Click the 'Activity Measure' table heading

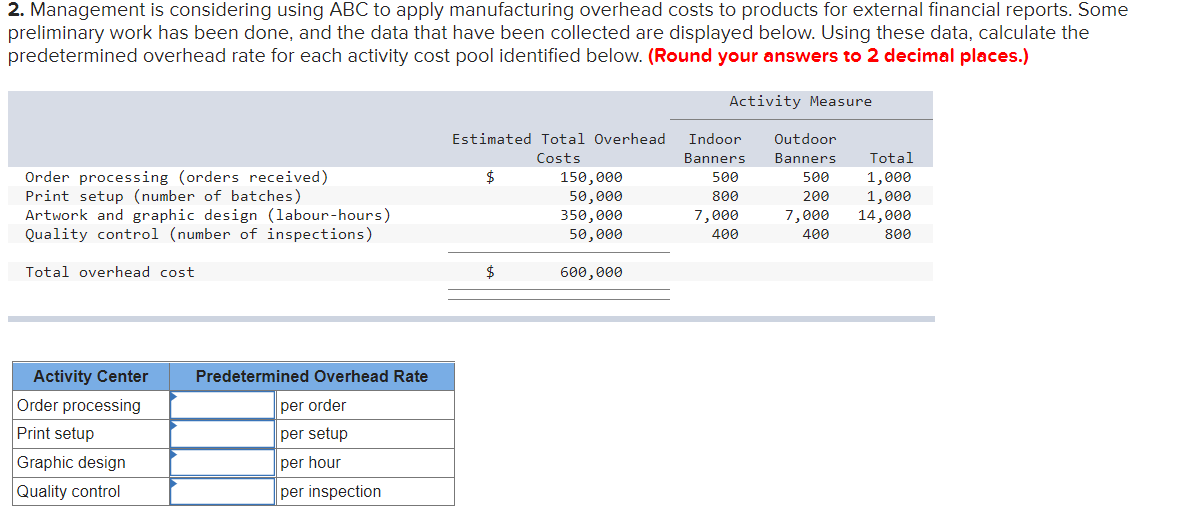[800, 101]
